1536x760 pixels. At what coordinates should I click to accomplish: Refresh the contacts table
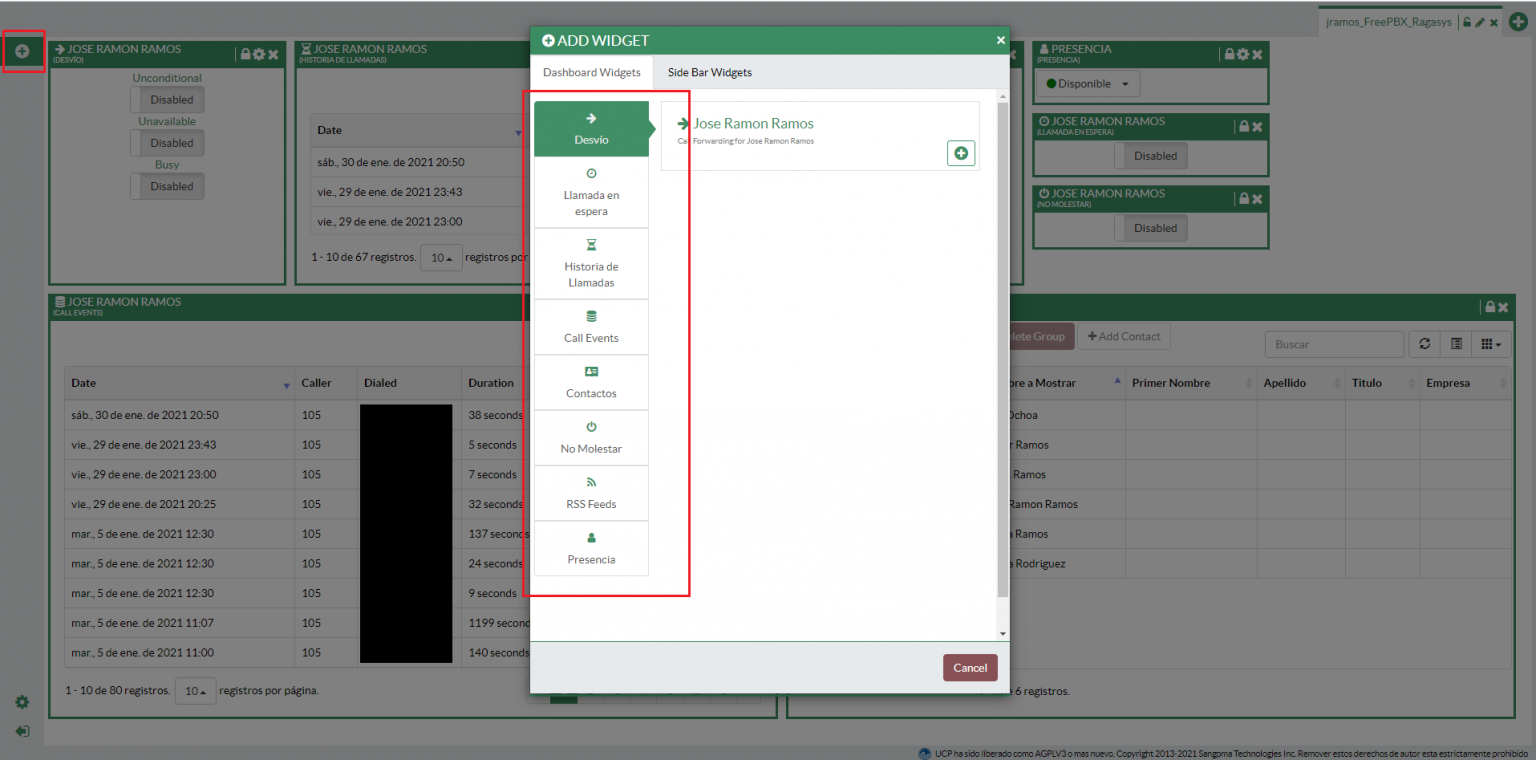click(1424, 343)
